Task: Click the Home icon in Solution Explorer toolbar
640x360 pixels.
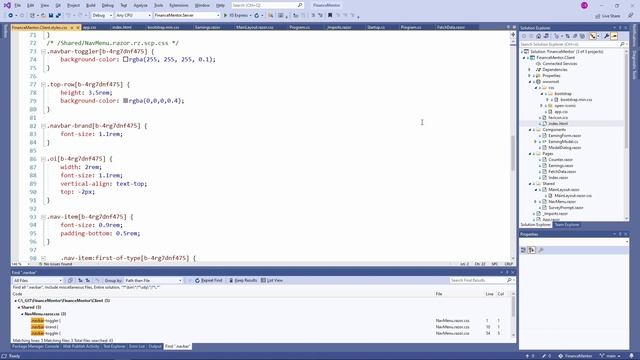Action: [x=538, y=36]
